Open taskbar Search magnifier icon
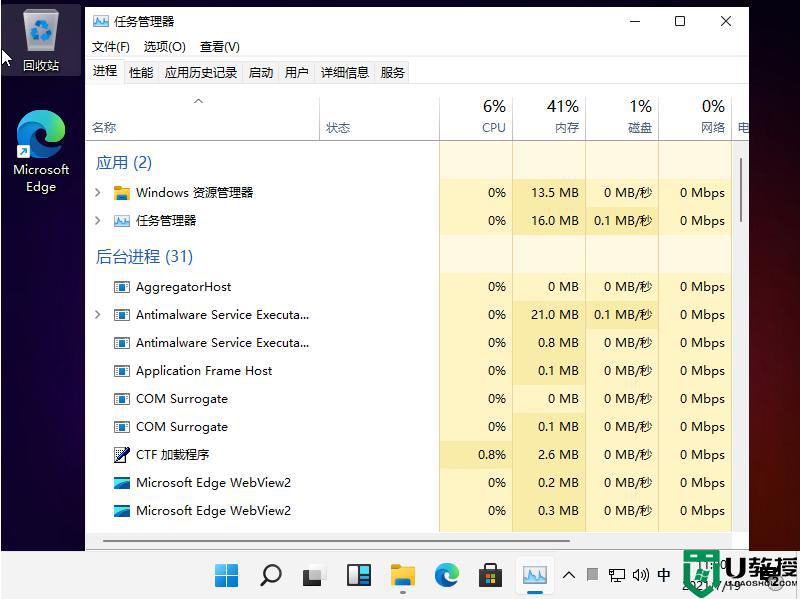 click(x=270, y=575)
